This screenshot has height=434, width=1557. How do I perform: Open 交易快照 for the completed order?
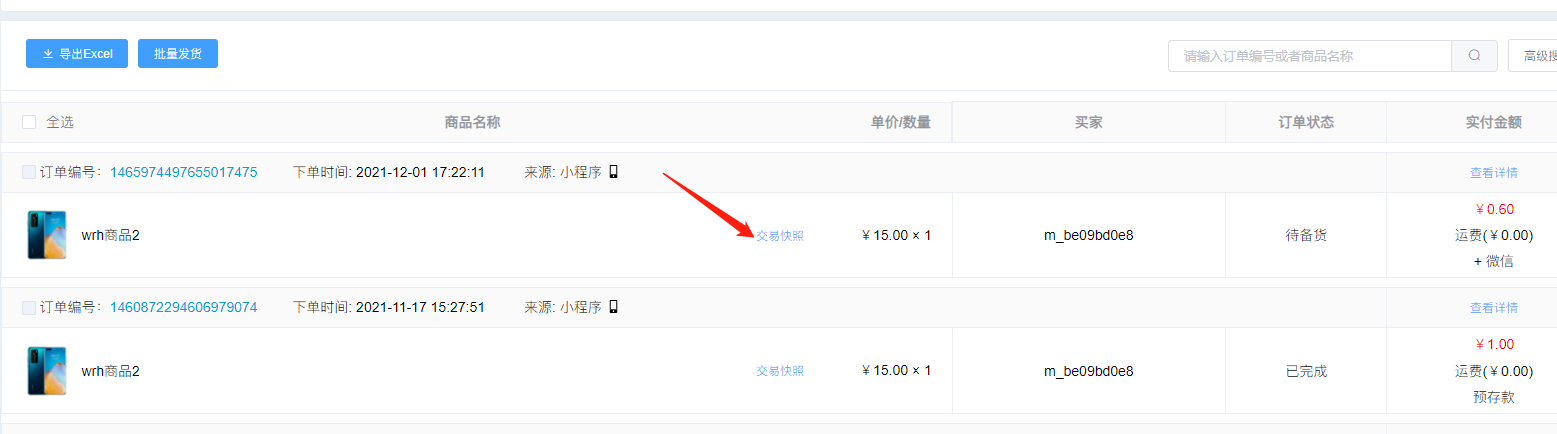[780, 371]
